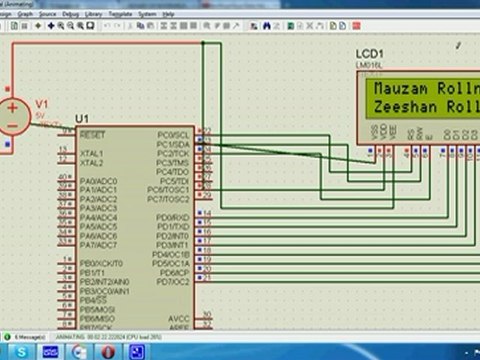Viewport: 480px width, 360px height.
Task: Click the PD7/OC2 pin label
Action: tap(173, 282)
